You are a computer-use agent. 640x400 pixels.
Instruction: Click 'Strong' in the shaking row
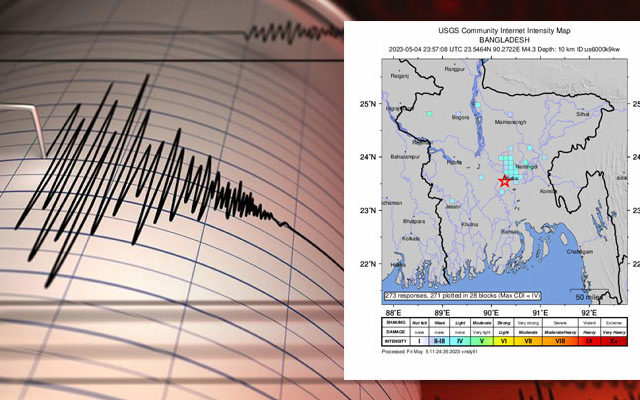pos(504,322)
